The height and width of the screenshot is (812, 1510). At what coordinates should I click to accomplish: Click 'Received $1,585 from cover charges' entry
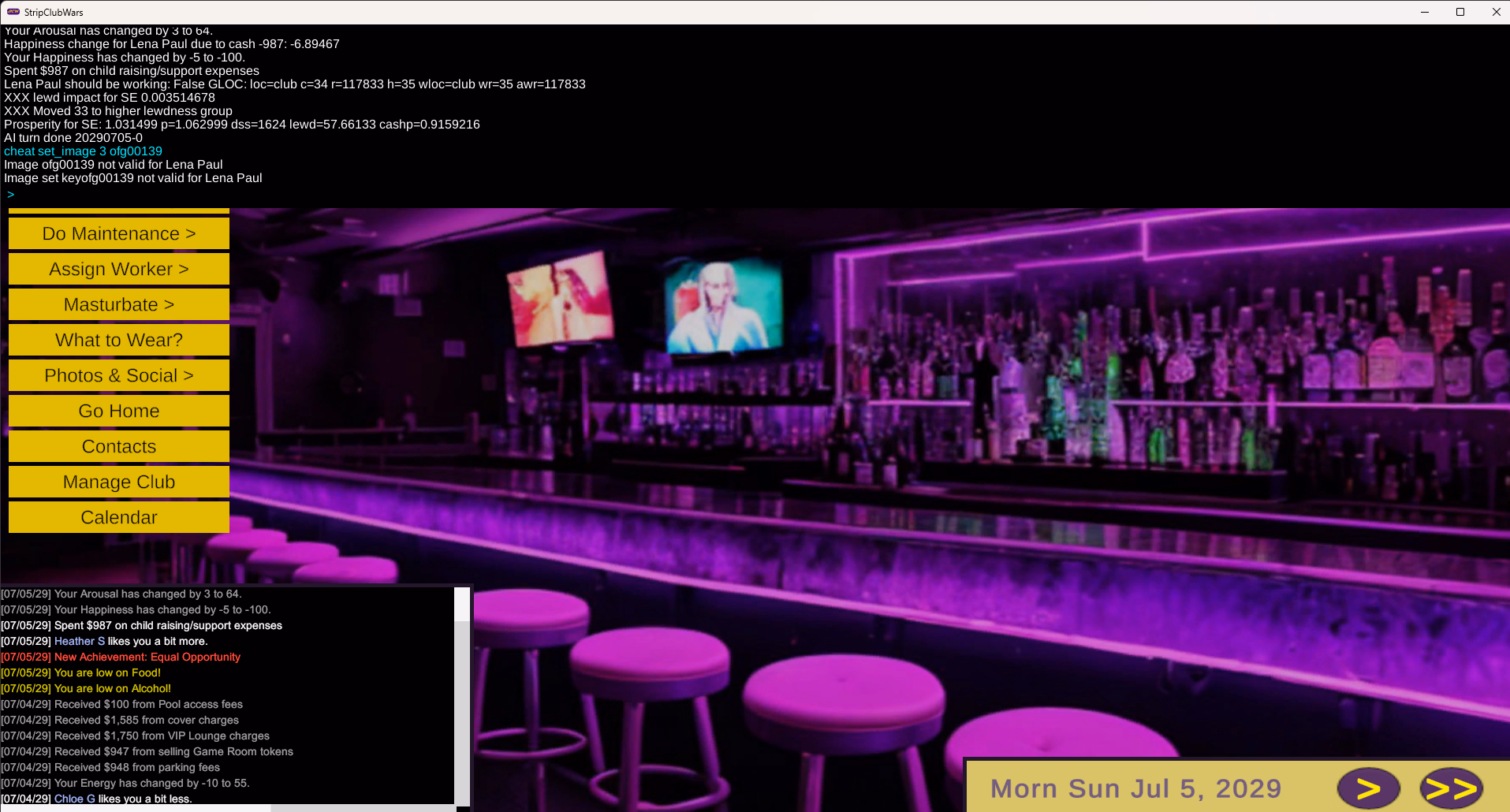(120, 720)
